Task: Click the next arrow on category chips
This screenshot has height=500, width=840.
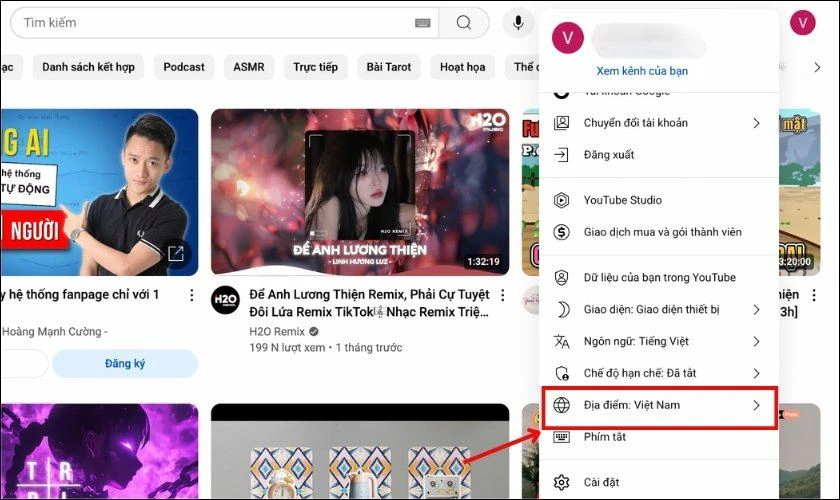Action: coord(817,68)
